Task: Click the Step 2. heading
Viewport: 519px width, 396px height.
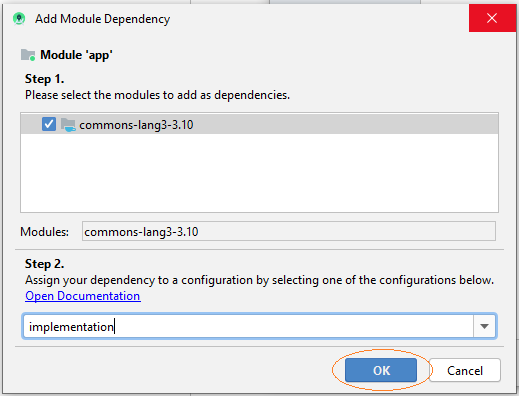Action: (x=44, y=264)
